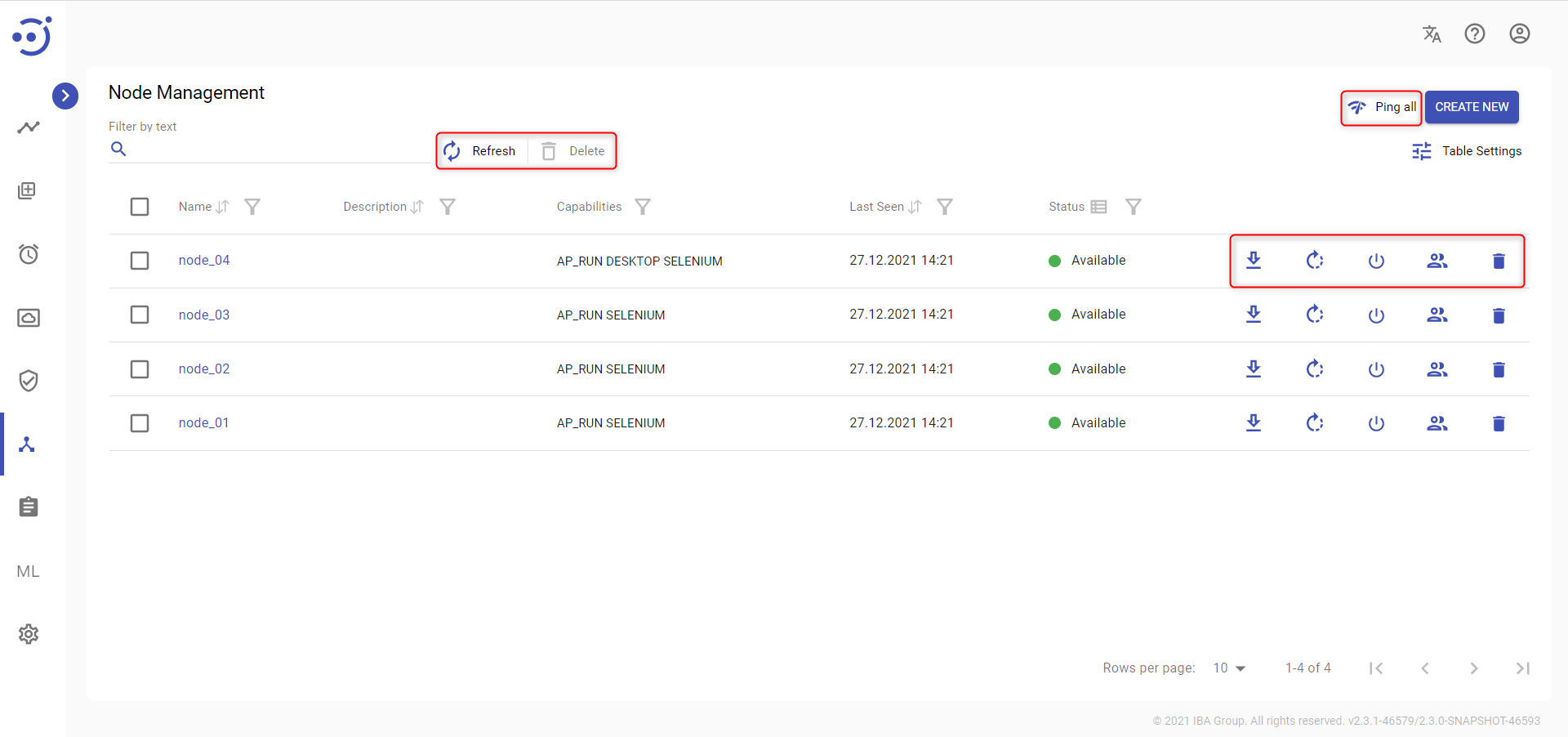Go to the next page
Image resolution: width=1568 pixels, height=737 pixels.
[x=1474, y=668]
